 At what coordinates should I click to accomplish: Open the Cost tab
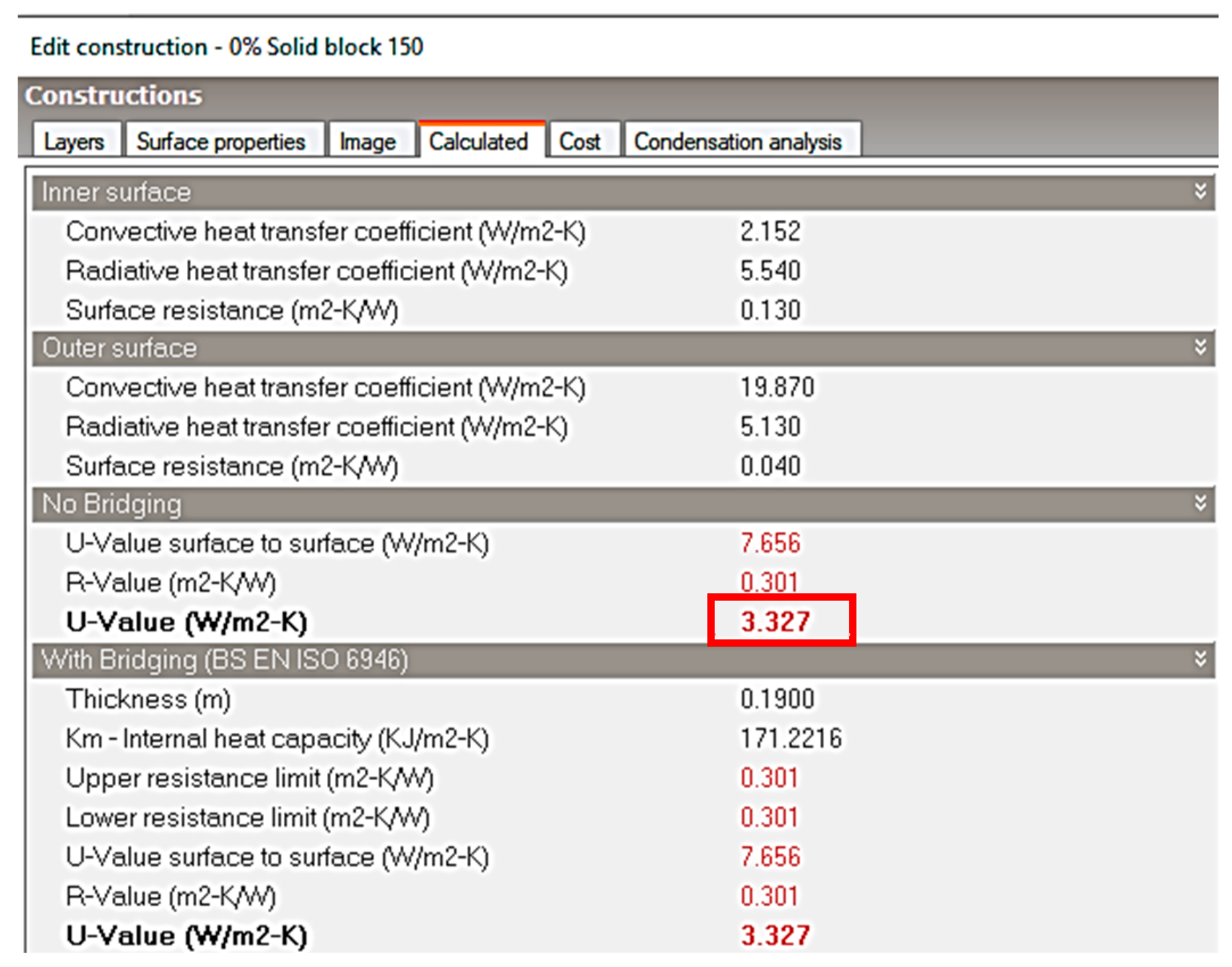(584, 140)
